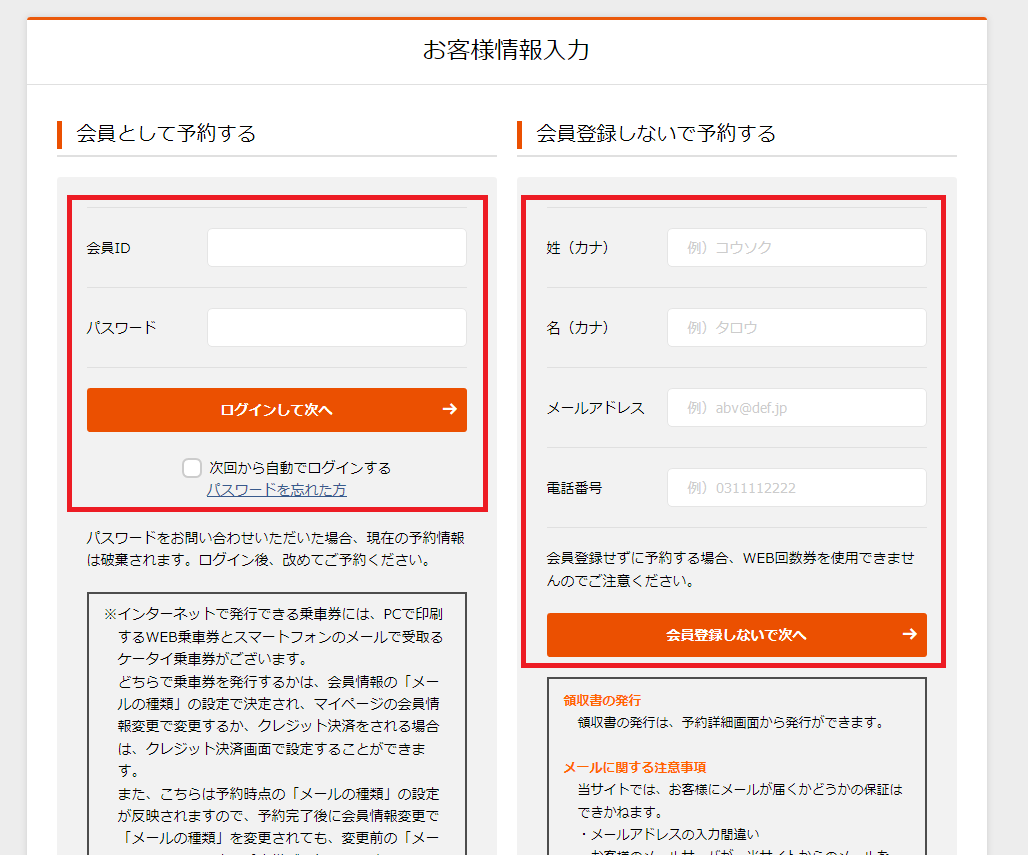
Task: Click the 名（カナ） label
Action: 578,328
